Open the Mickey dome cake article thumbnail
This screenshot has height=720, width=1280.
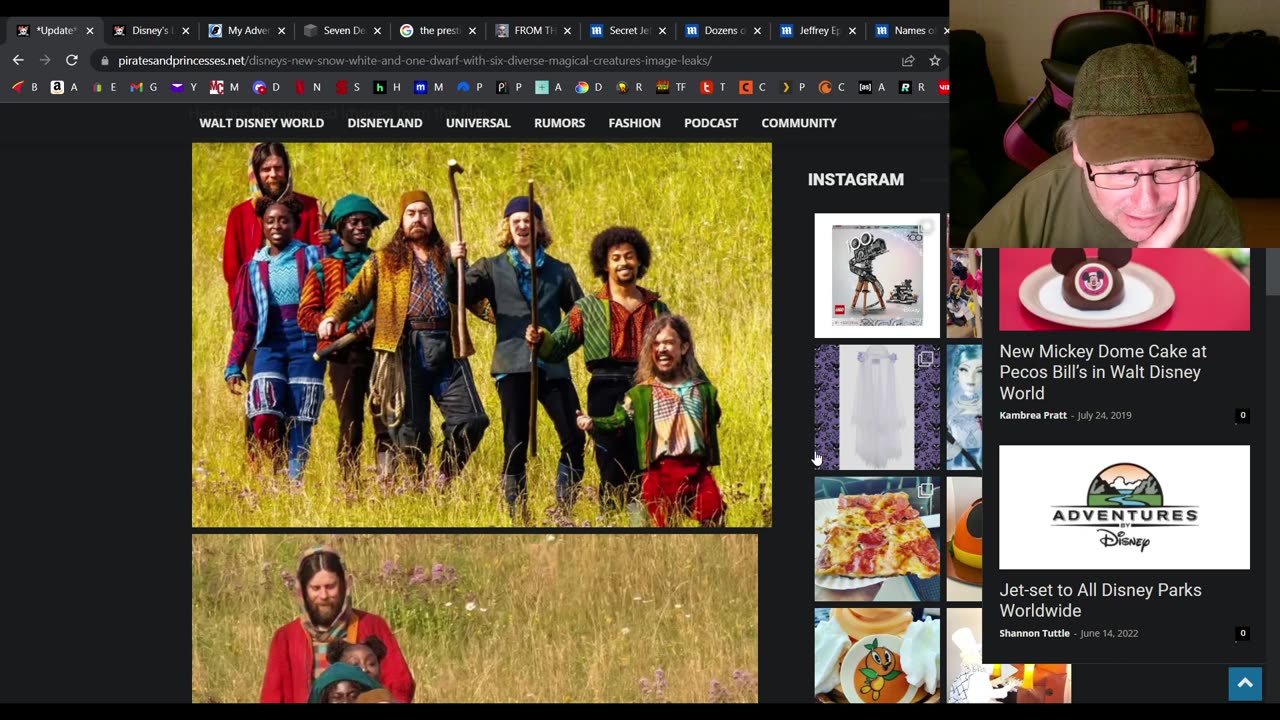(x=1124, y=289)
